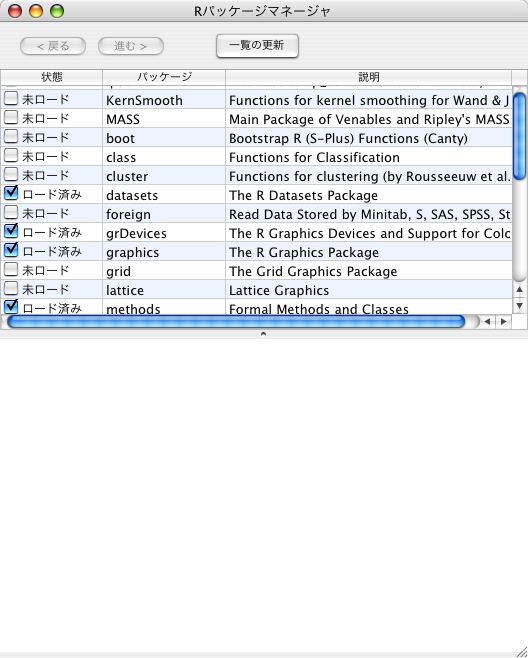Viewport: 528px width, 658px height.
Task: Click the vertical scrollbar down arrow
Action: [520, 306]
